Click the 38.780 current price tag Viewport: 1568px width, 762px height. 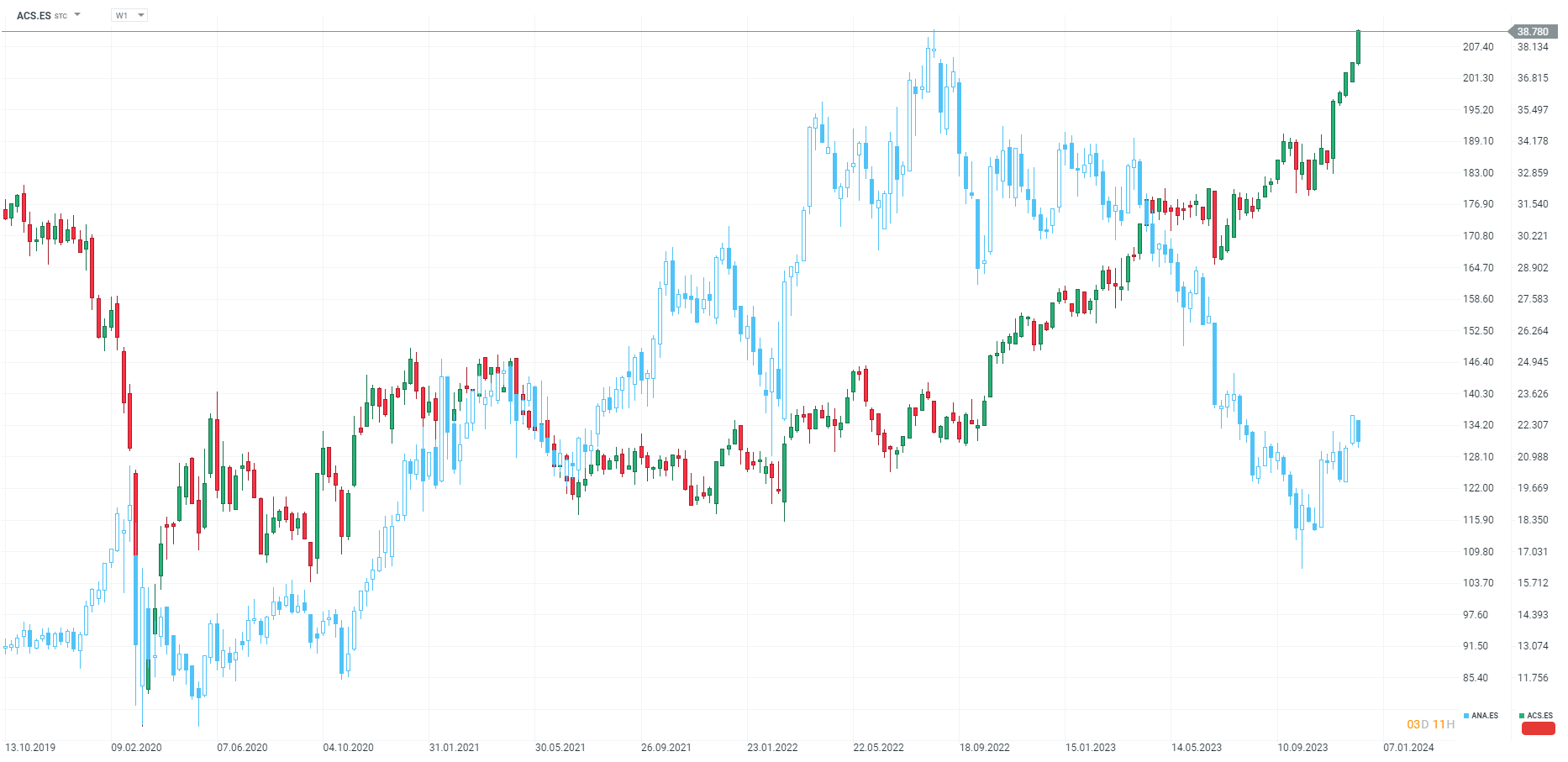tap(1532, 32)
